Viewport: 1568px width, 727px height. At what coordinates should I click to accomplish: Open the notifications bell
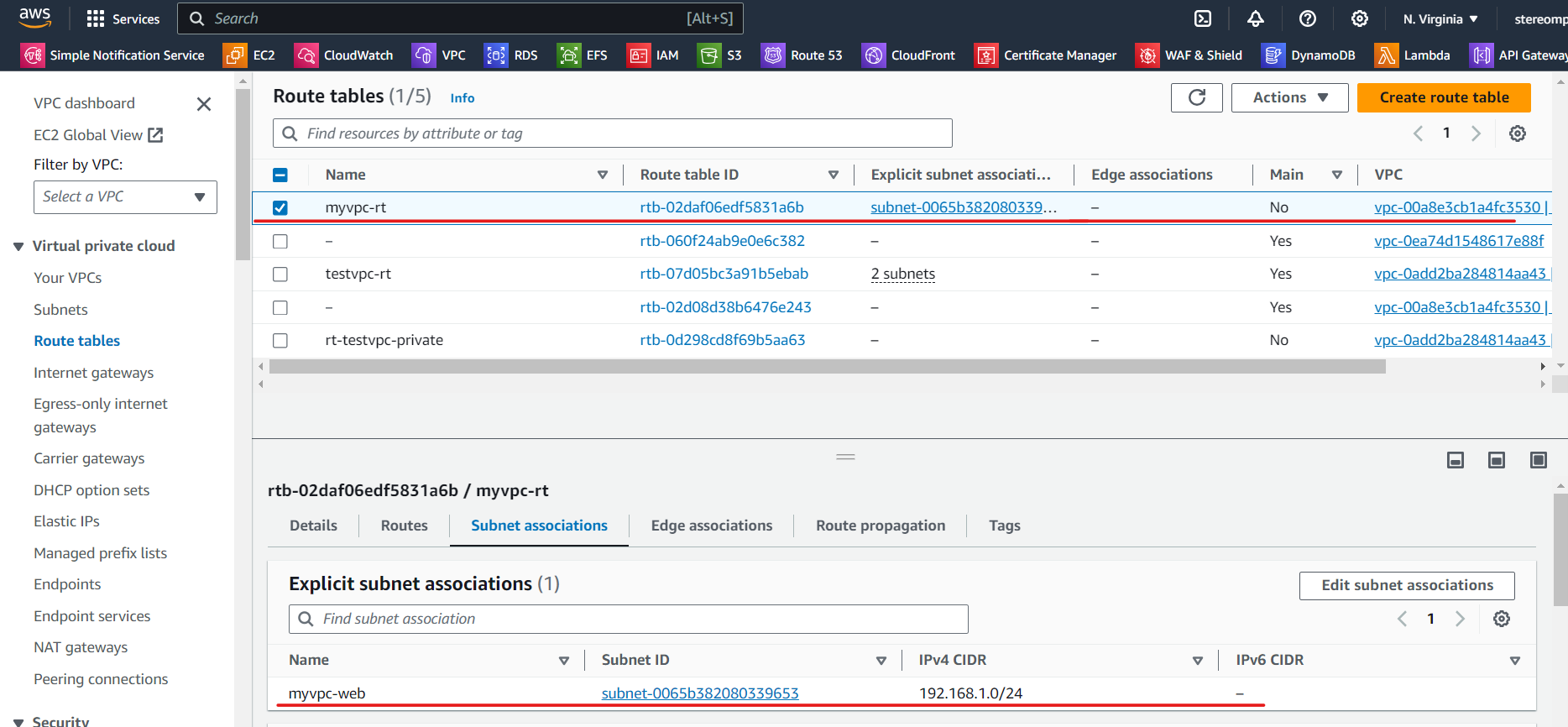(x=1256, y=18)
